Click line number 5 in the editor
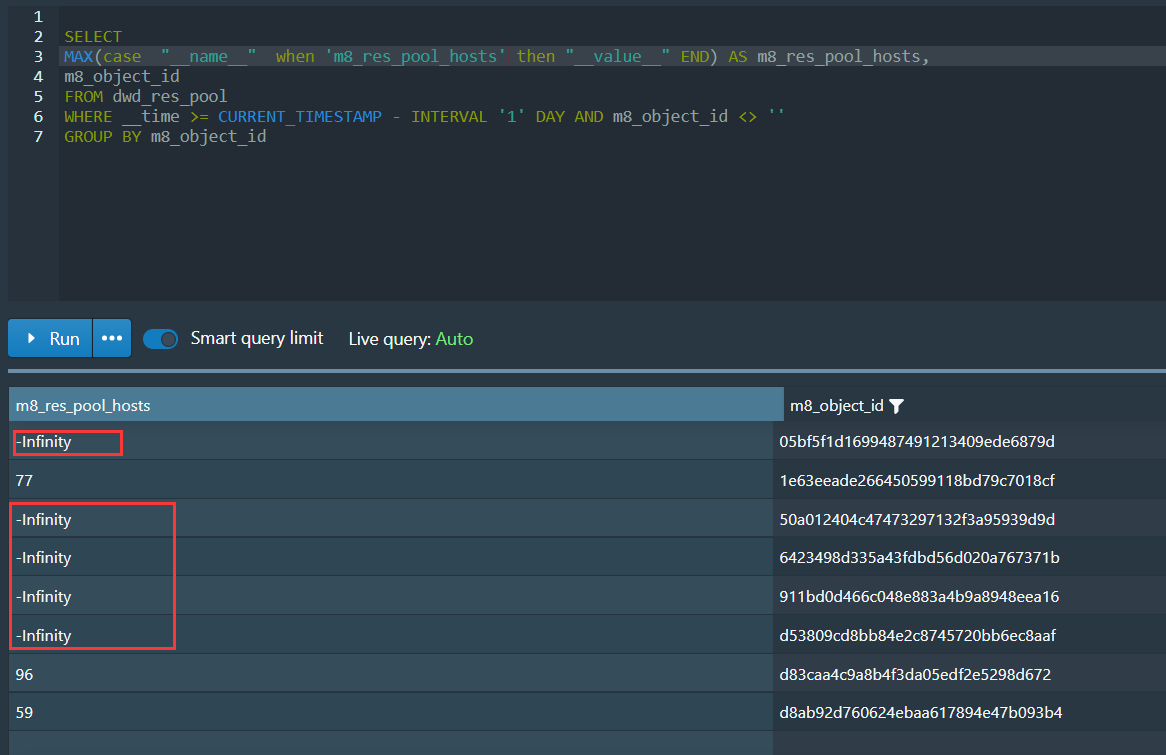Viewport: 1166px width, 755px height. [38, 96]
